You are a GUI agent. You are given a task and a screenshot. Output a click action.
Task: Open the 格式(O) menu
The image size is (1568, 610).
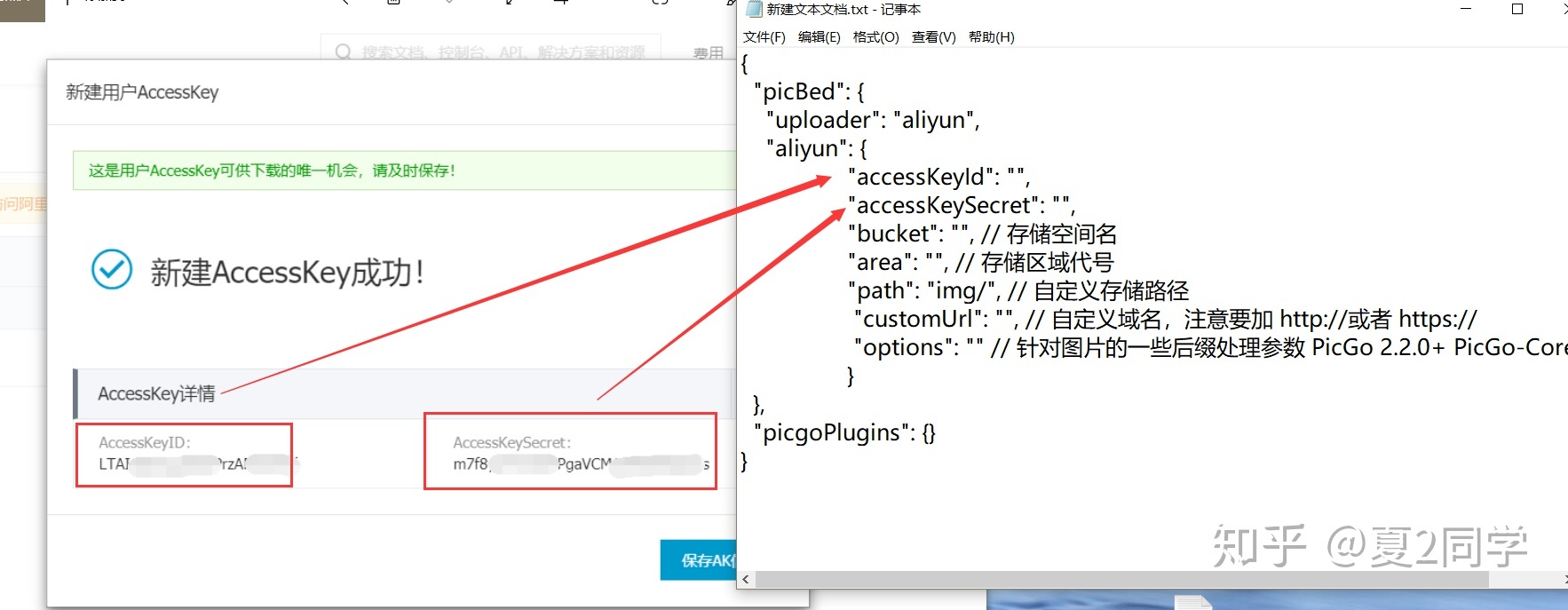pyautogui.click(x=875, y=37)
